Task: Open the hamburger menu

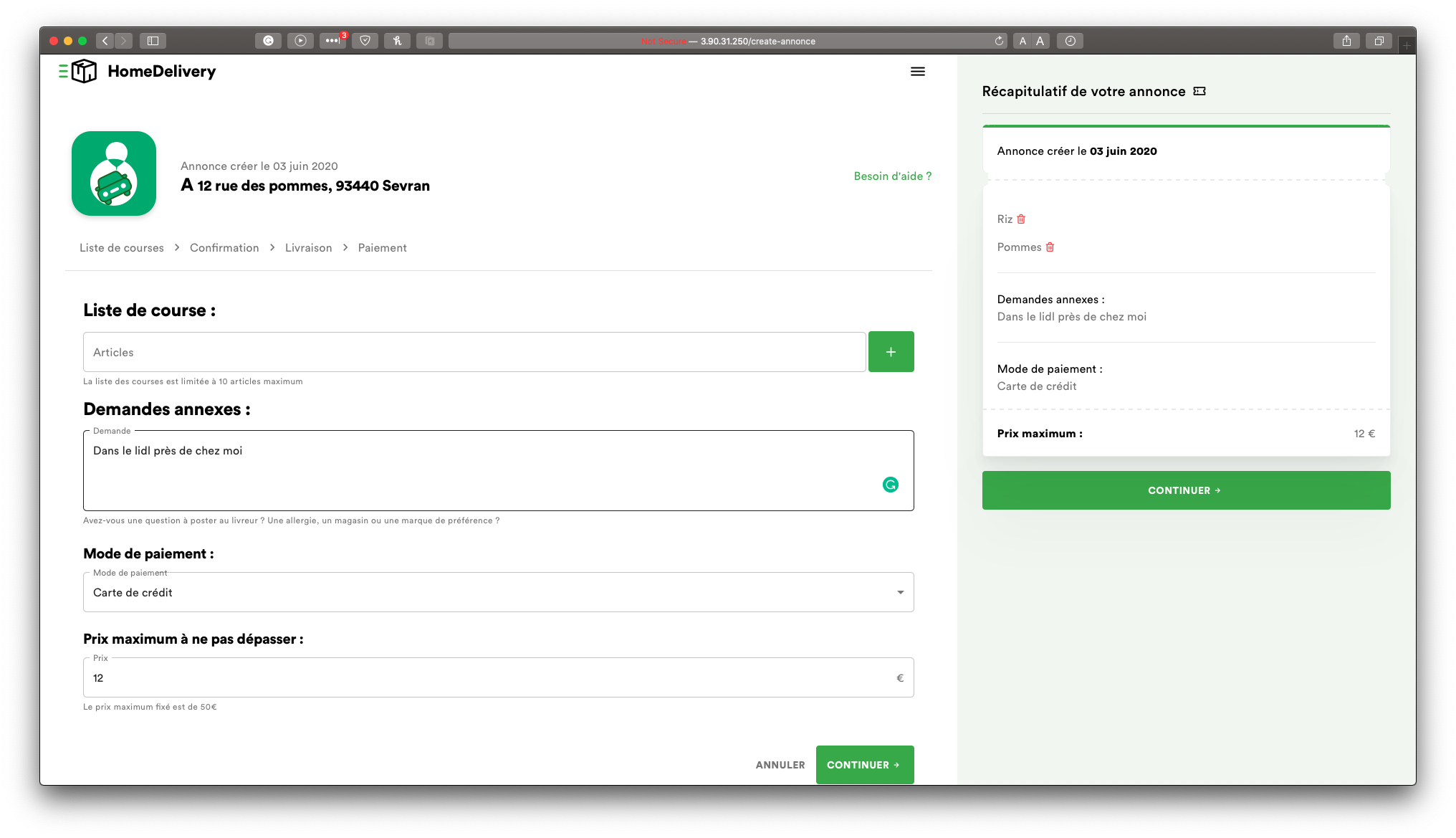Action: (917, 72)
